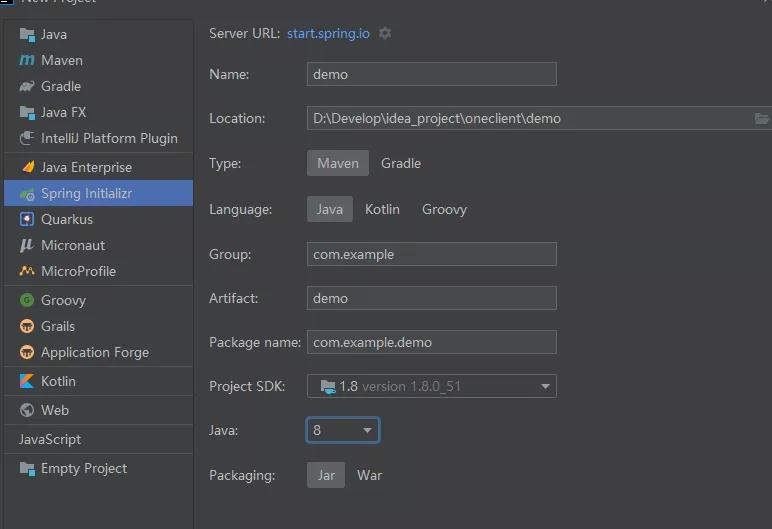Screen dimensions: 772x529
Task: Select Java FX generator label
Action: pos(64,112)
